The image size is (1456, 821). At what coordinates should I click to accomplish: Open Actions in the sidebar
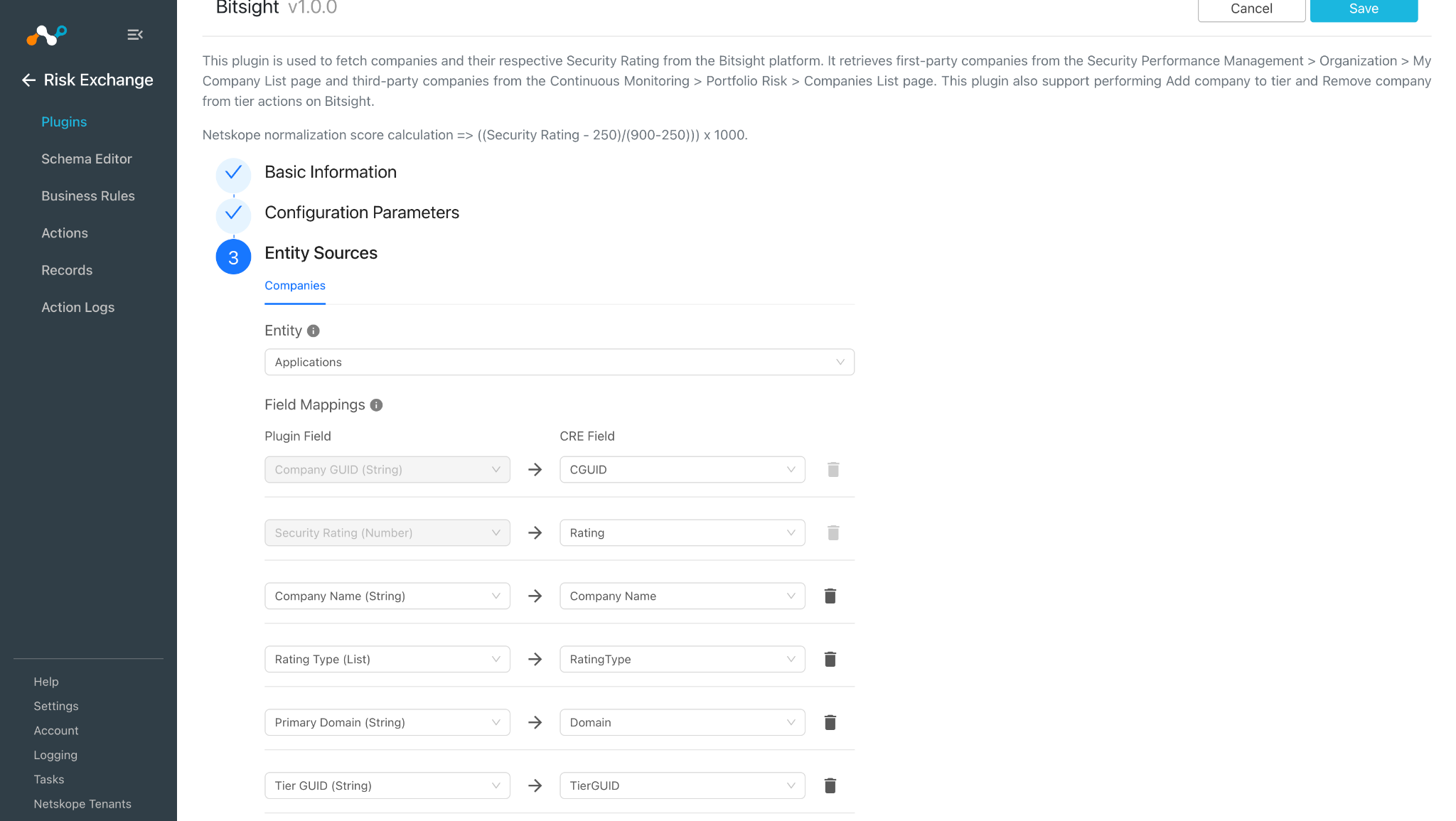coord(65,233)
